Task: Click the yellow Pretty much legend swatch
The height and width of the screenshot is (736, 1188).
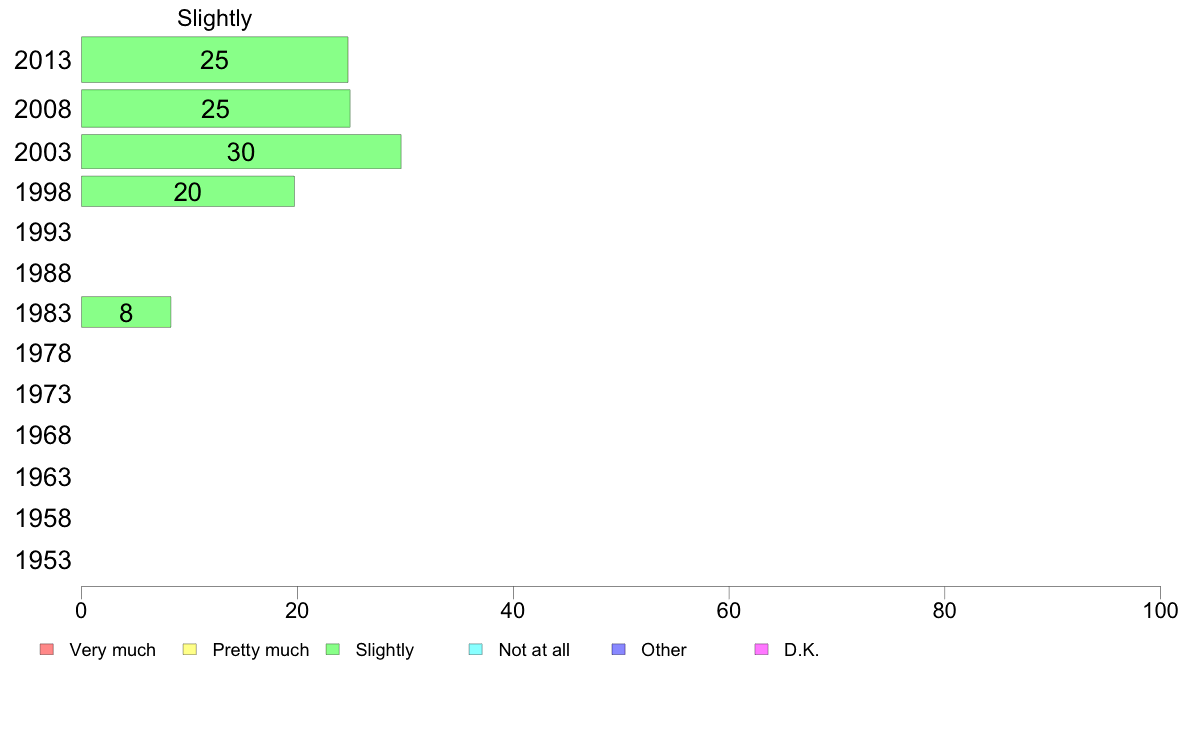Action: [189, 650]
